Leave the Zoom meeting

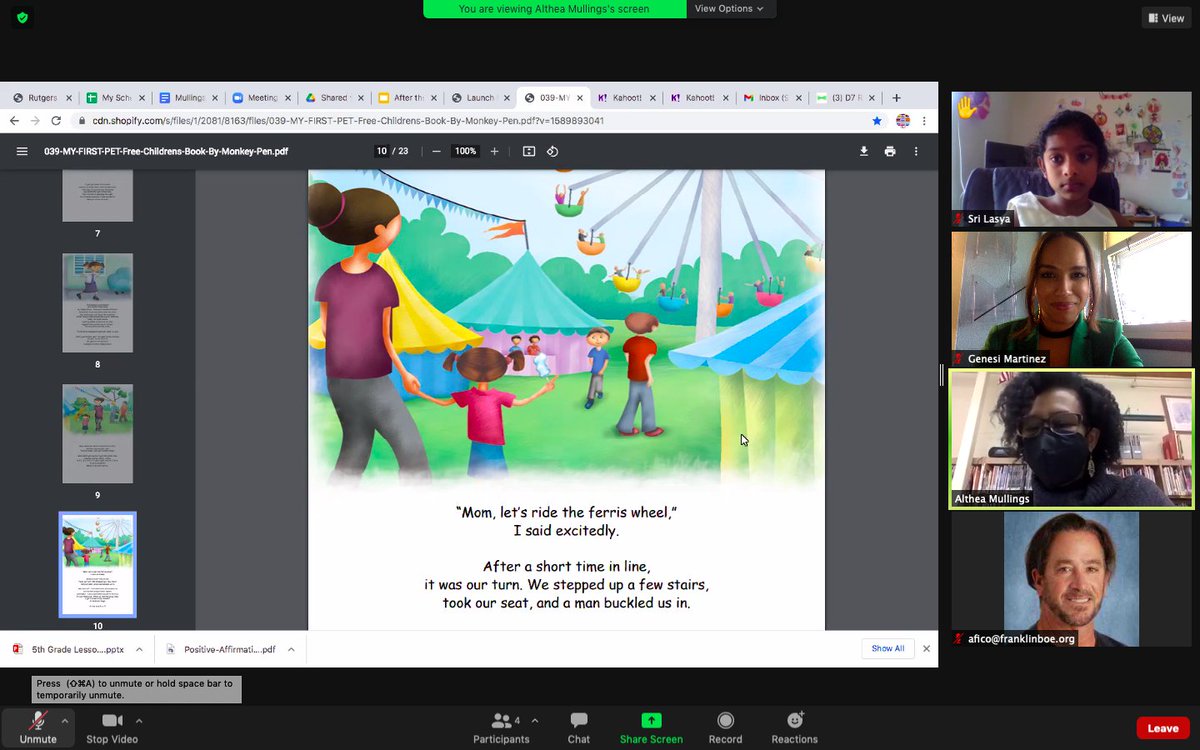click(x=1162, y=728)
